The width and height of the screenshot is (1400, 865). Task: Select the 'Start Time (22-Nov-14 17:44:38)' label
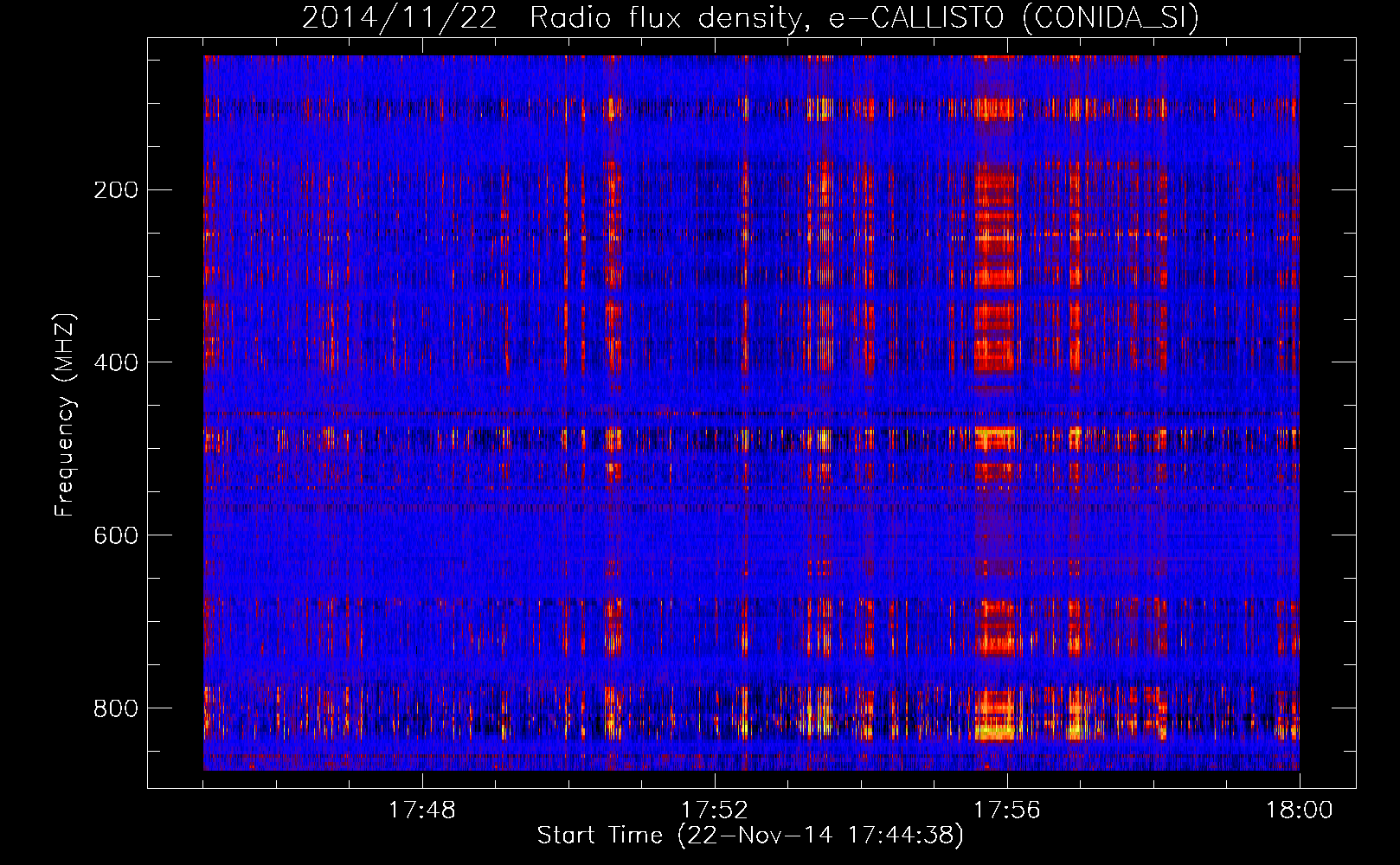(750, 836)
